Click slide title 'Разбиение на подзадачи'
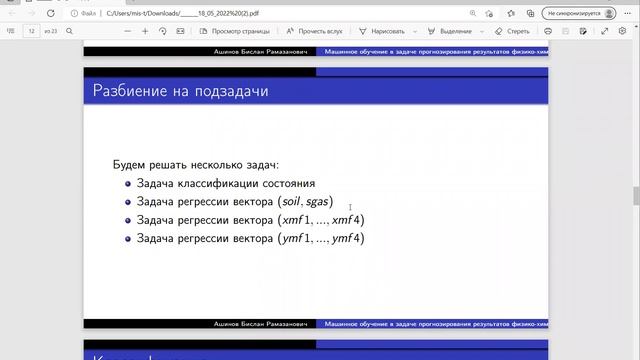 click(x=180, y=91)
